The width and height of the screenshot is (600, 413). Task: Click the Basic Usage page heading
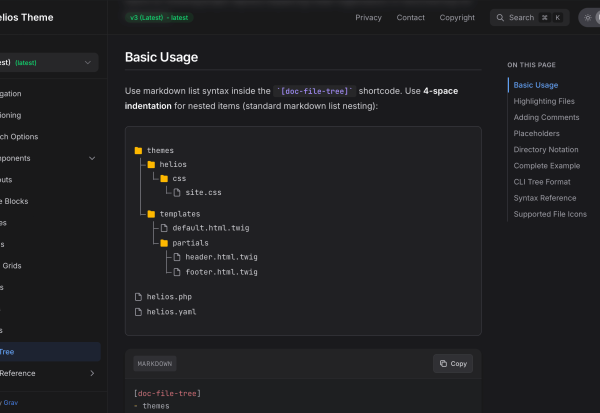pos(161,57)
